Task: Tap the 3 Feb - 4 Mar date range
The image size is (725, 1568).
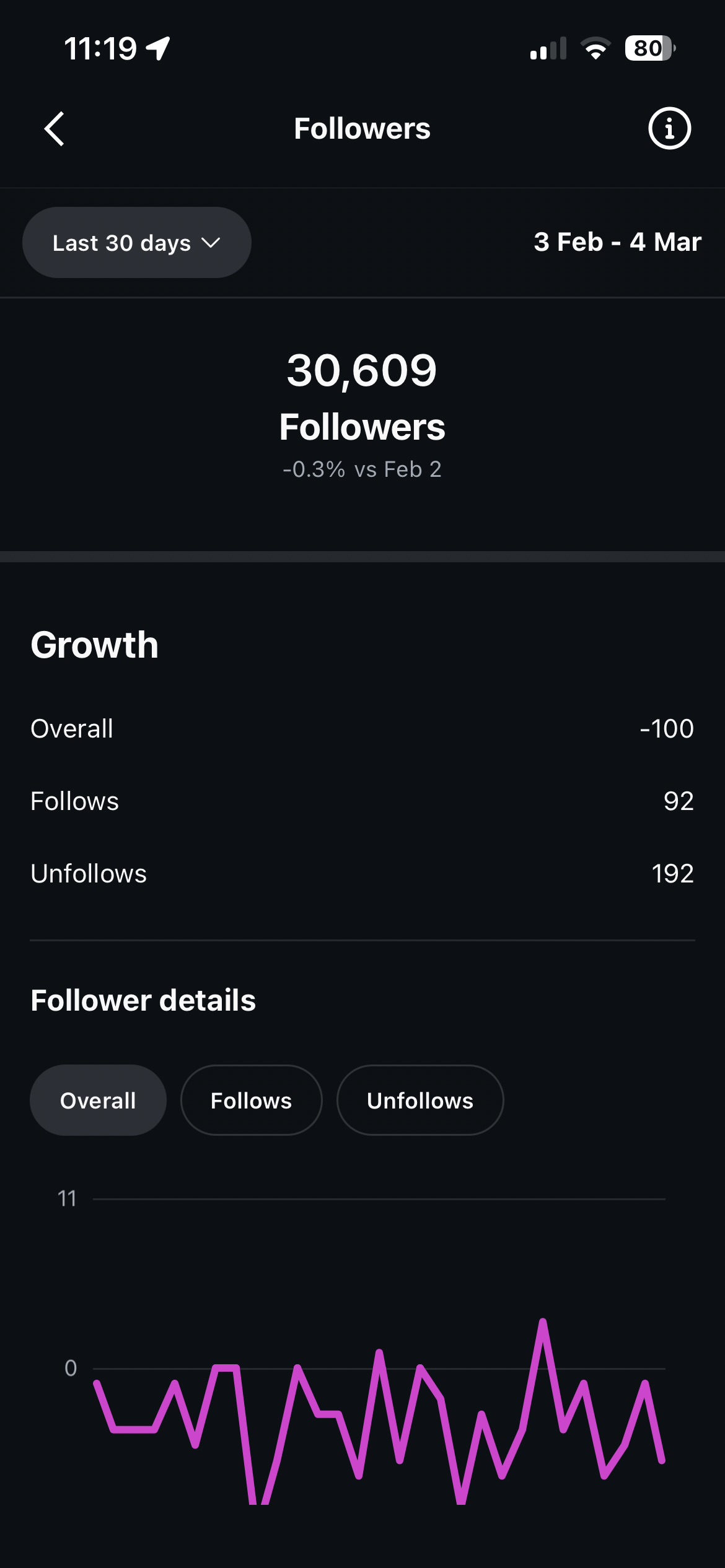Action: [x=617, y=242]
